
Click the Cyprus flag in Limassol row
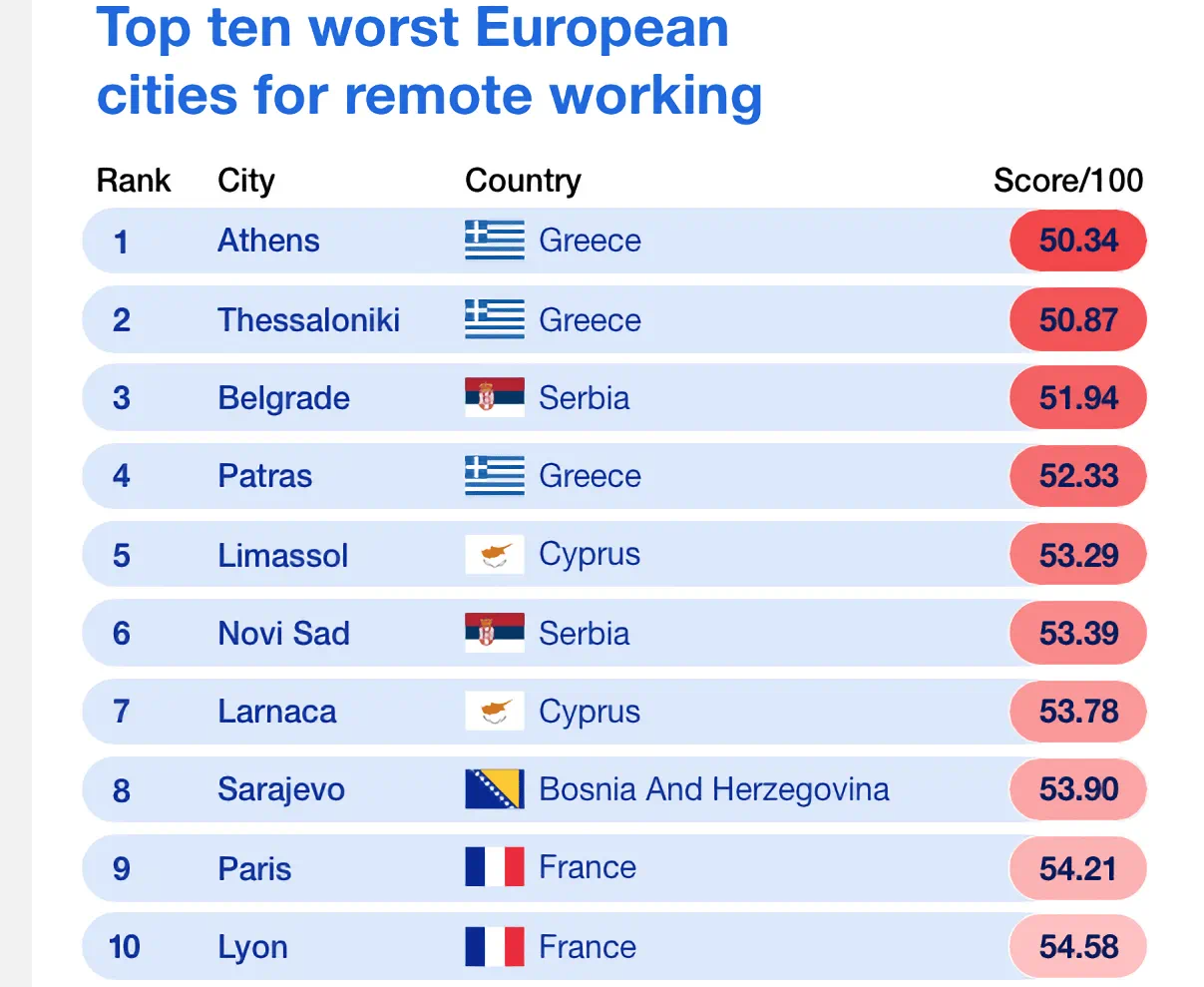495,554
